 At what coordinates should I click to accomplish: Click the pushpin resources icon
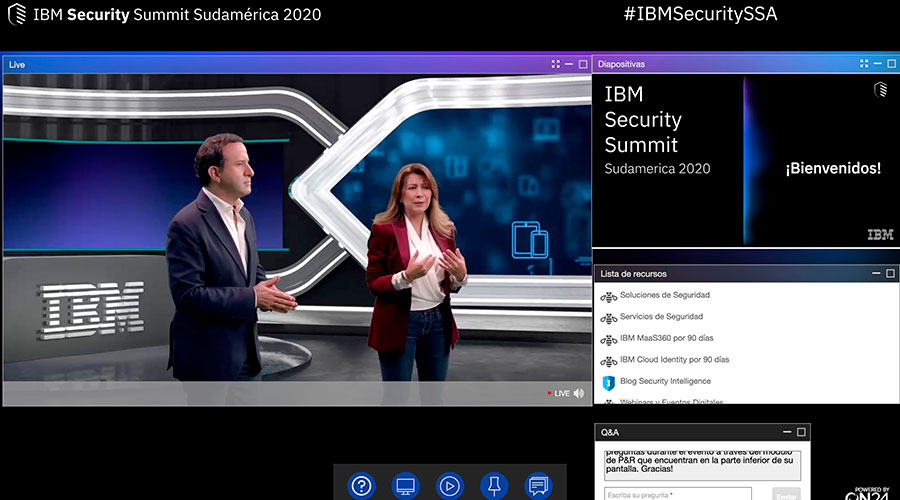494,486
